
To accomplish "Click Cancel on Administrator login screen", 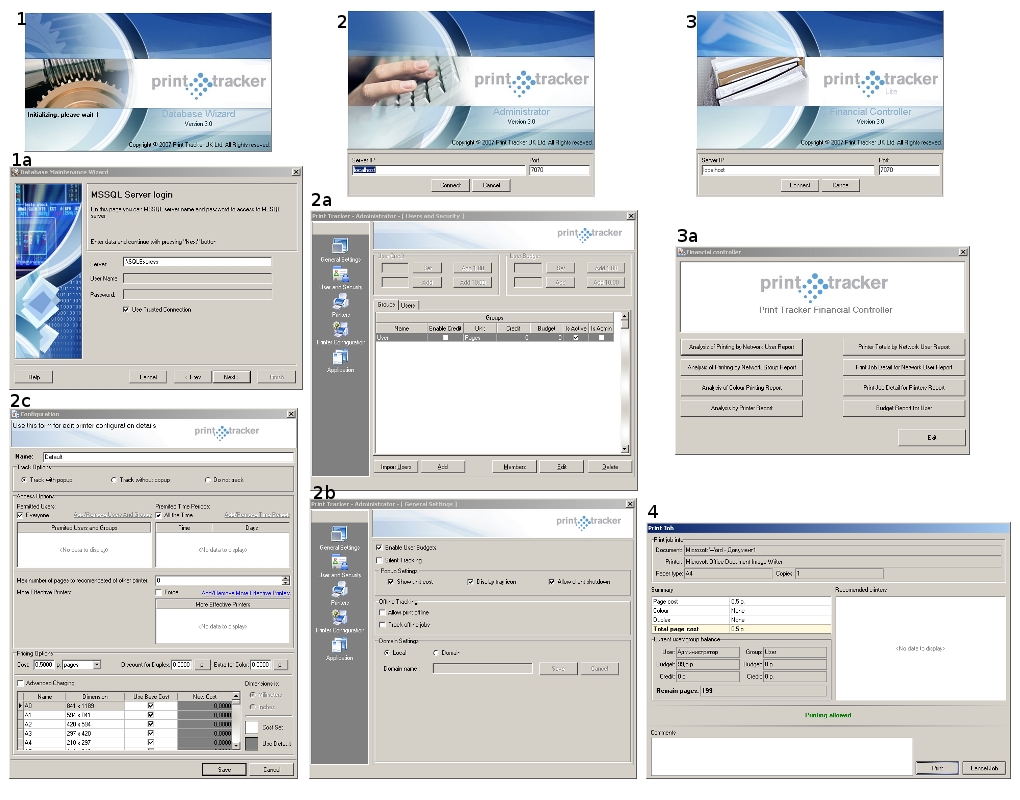I will [492, 185].
